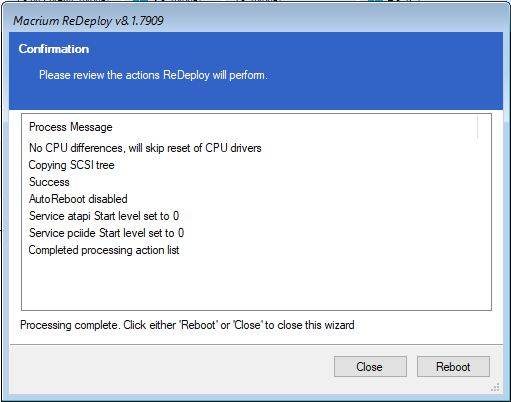511x402 pixels.
Task: Click the 'Processing complete' status text
Action: (x=187, y=325)
